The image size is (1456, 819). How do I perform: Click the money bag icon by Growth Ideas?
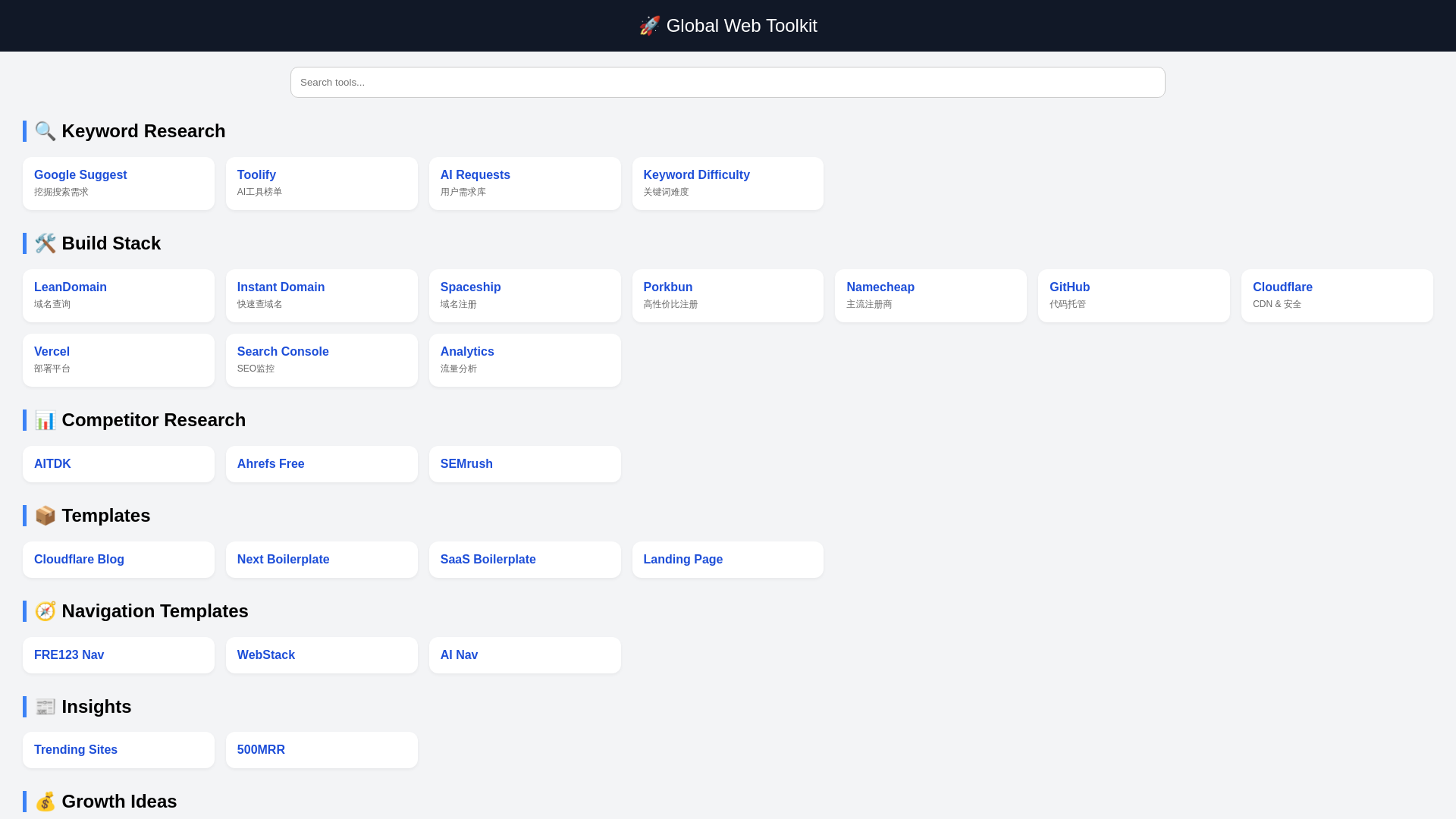coord(45,802)
